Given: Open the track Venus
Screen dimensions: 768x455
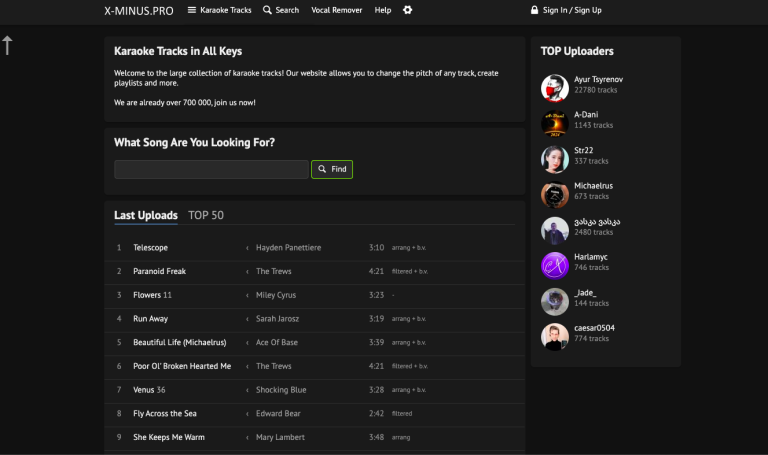Looking at the screenshot, I should click(x=144, y=389).
